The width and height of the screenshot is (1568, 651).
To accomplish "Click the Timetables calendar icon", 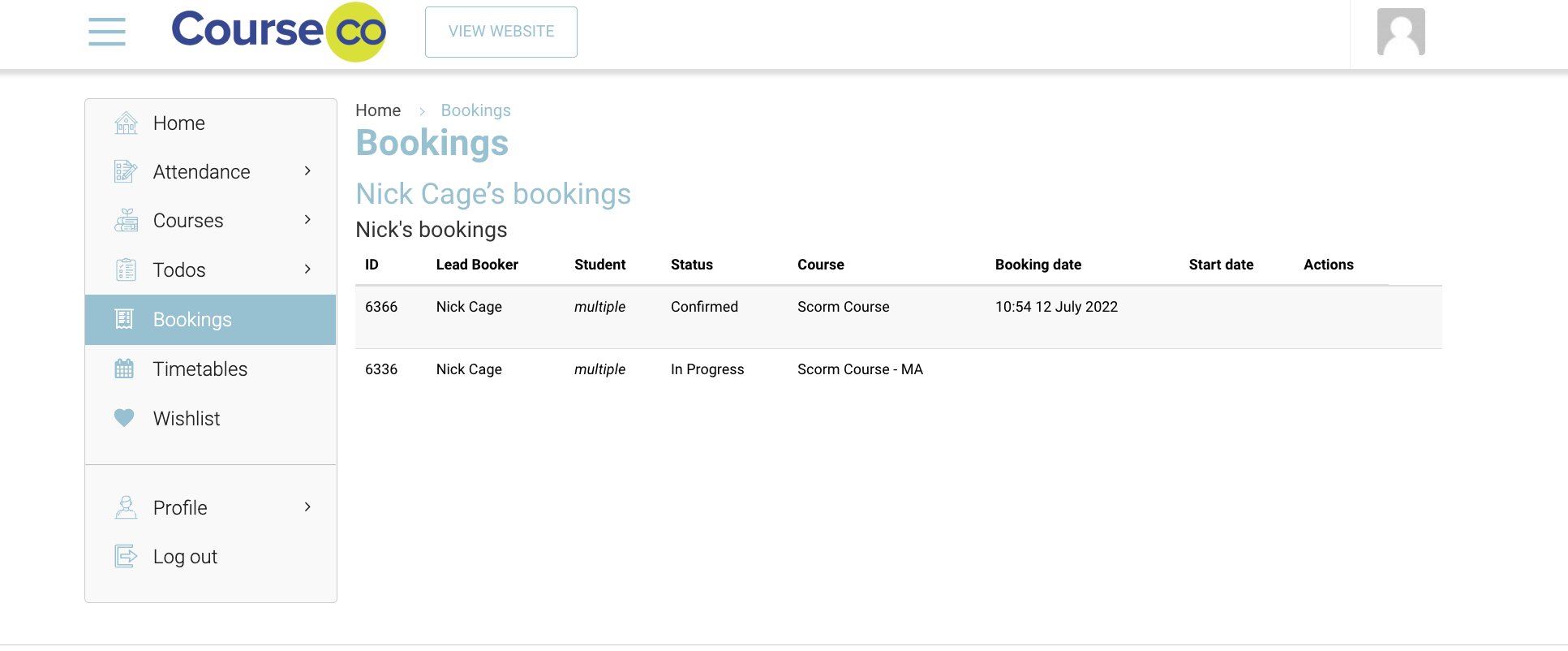I will [124, 369].
